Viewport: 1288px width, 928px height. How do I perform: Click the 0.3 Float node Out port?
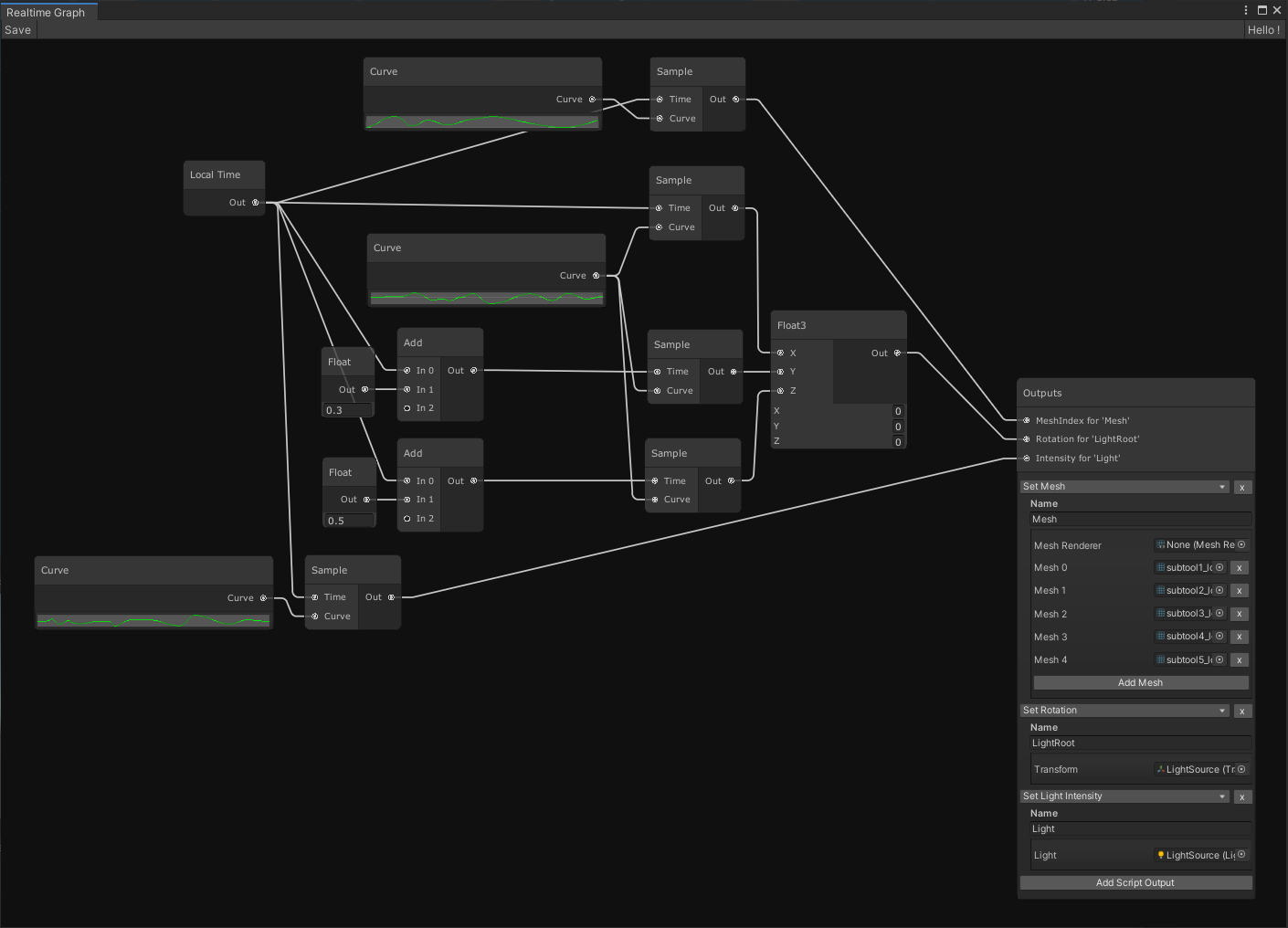[364, 389]
